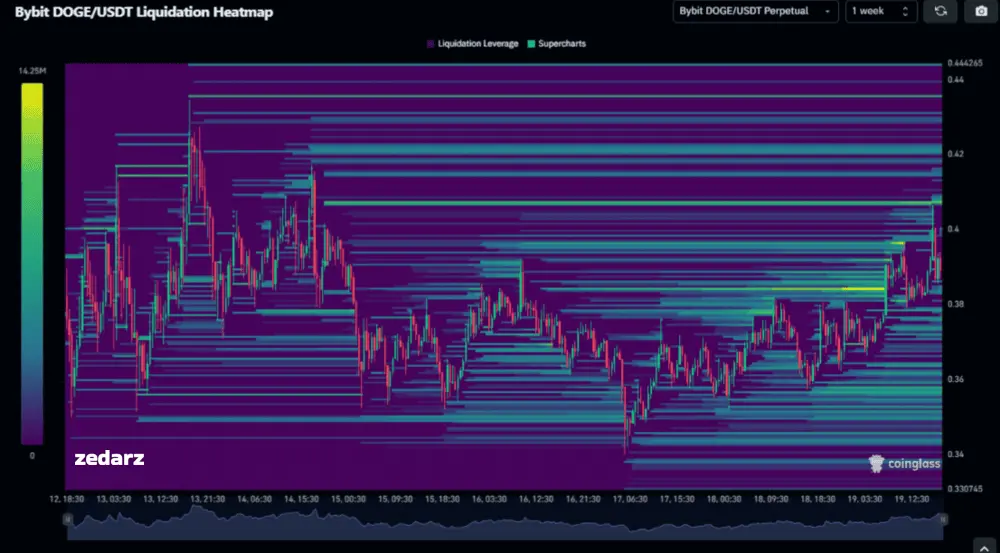Toggle the Liquidation Leverage series label
The width and height of the screenshot is (1000, 553).
[x=478, y=44]
